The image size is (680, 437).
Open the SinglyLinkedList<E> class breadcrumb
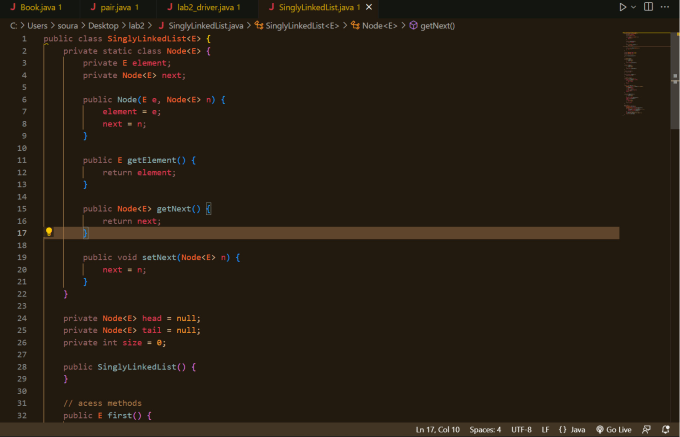(x=302, y=26)
